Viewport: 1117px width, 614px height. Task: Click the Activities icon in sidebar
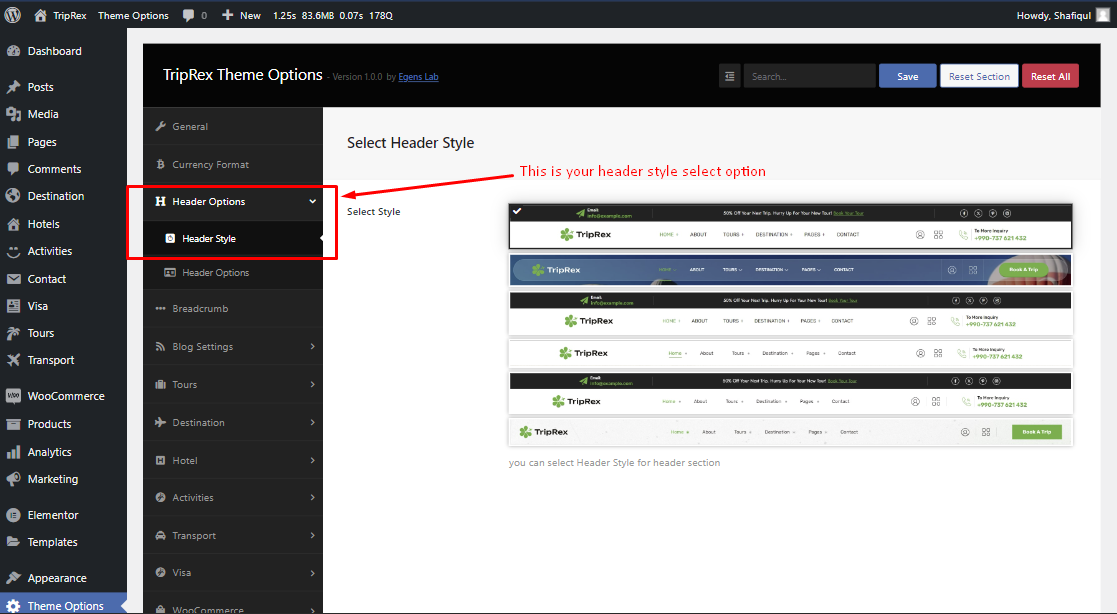[13, 251]
